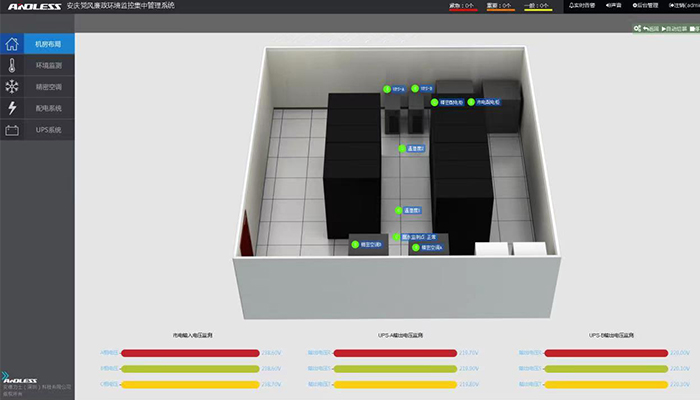Click the 漏水监测点 leak sensor marker
Viewport: 700px width, 400px height.
click(x=395, y=237)
